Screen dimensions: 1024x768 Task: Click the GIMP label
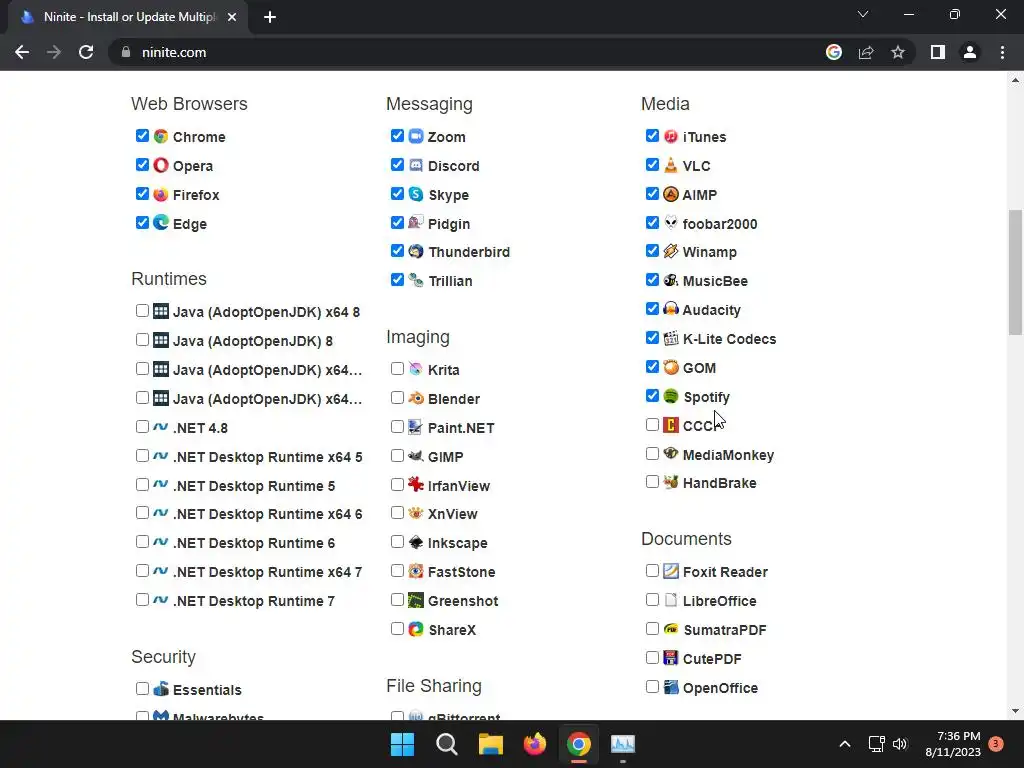click(x=445, y=456)
